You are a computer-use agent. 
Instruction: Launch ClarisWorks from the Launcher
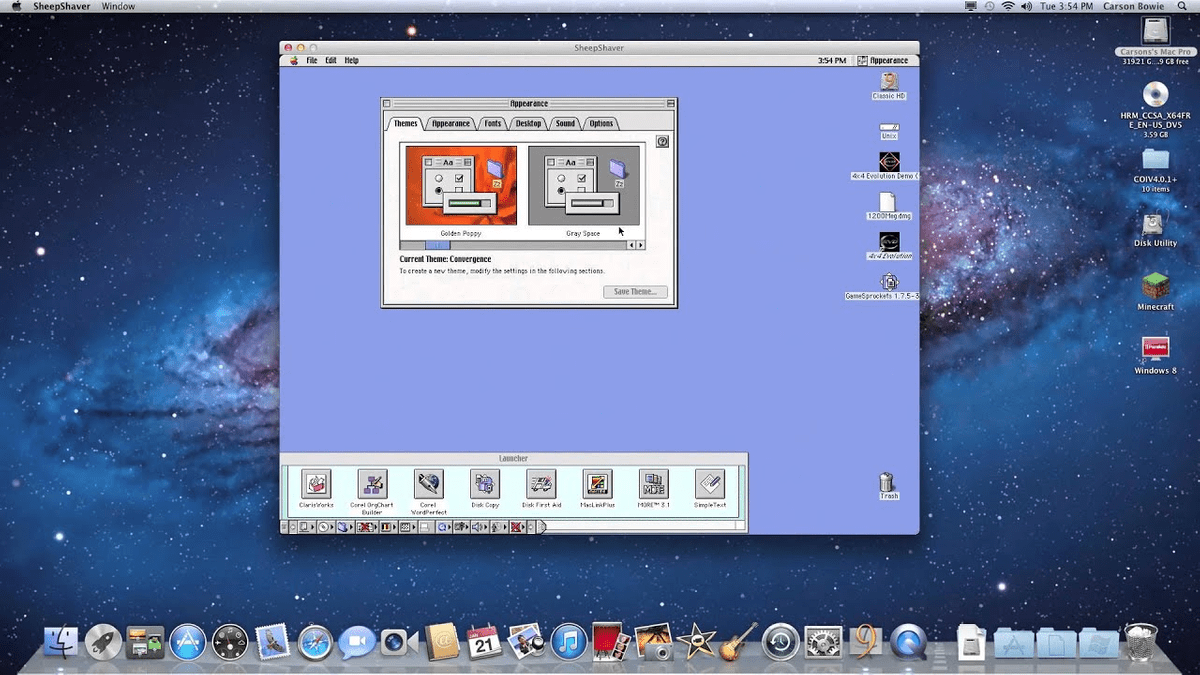[316, 485]
